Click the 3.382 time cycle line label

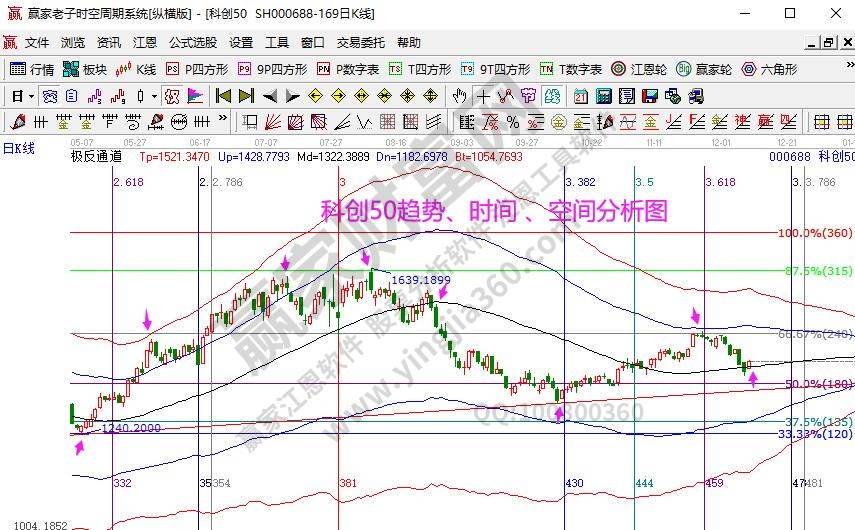click(581, 183)
